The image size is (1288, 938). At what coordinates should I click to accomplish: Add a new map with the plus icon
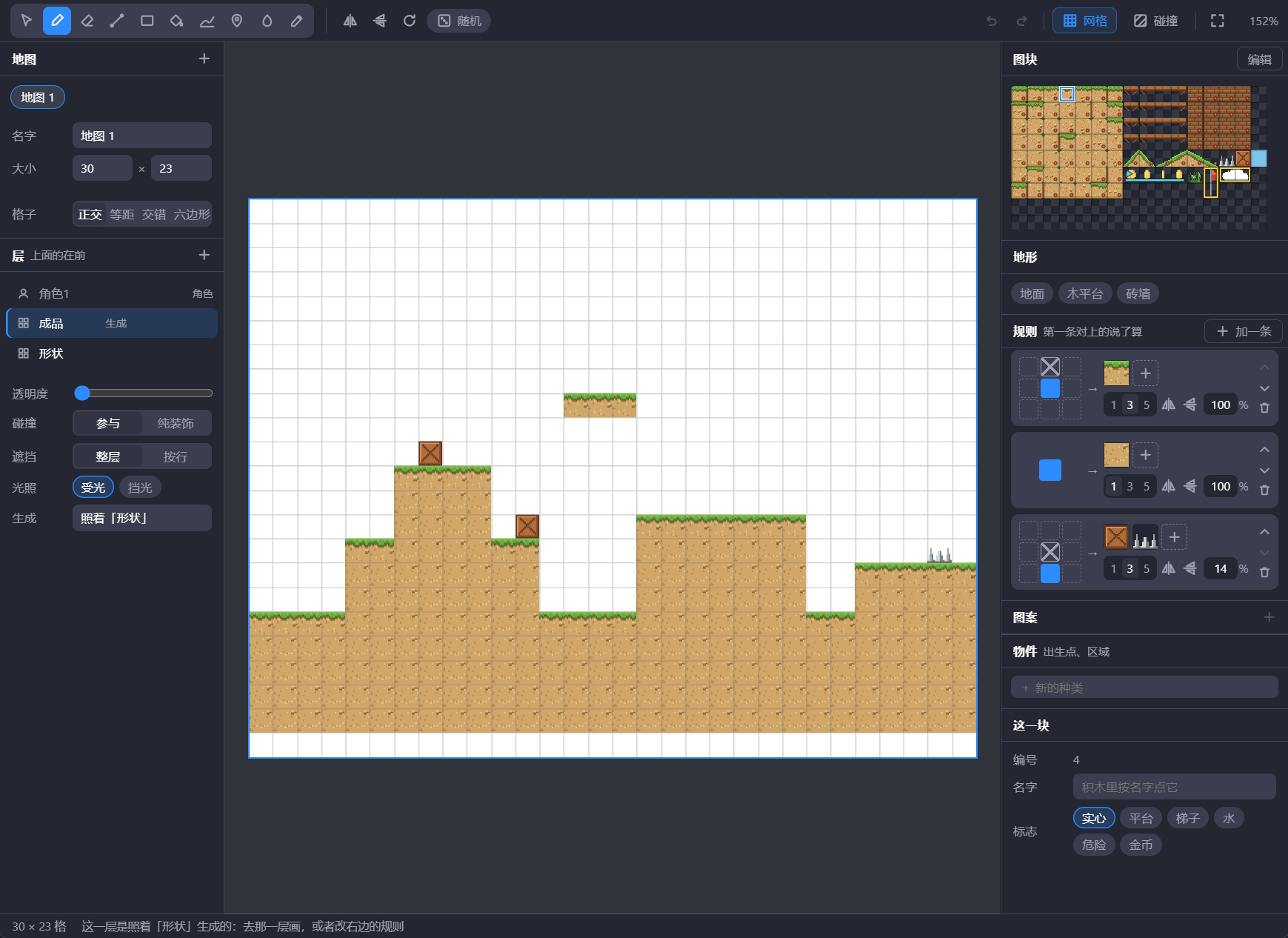click(x=204, y=59)
